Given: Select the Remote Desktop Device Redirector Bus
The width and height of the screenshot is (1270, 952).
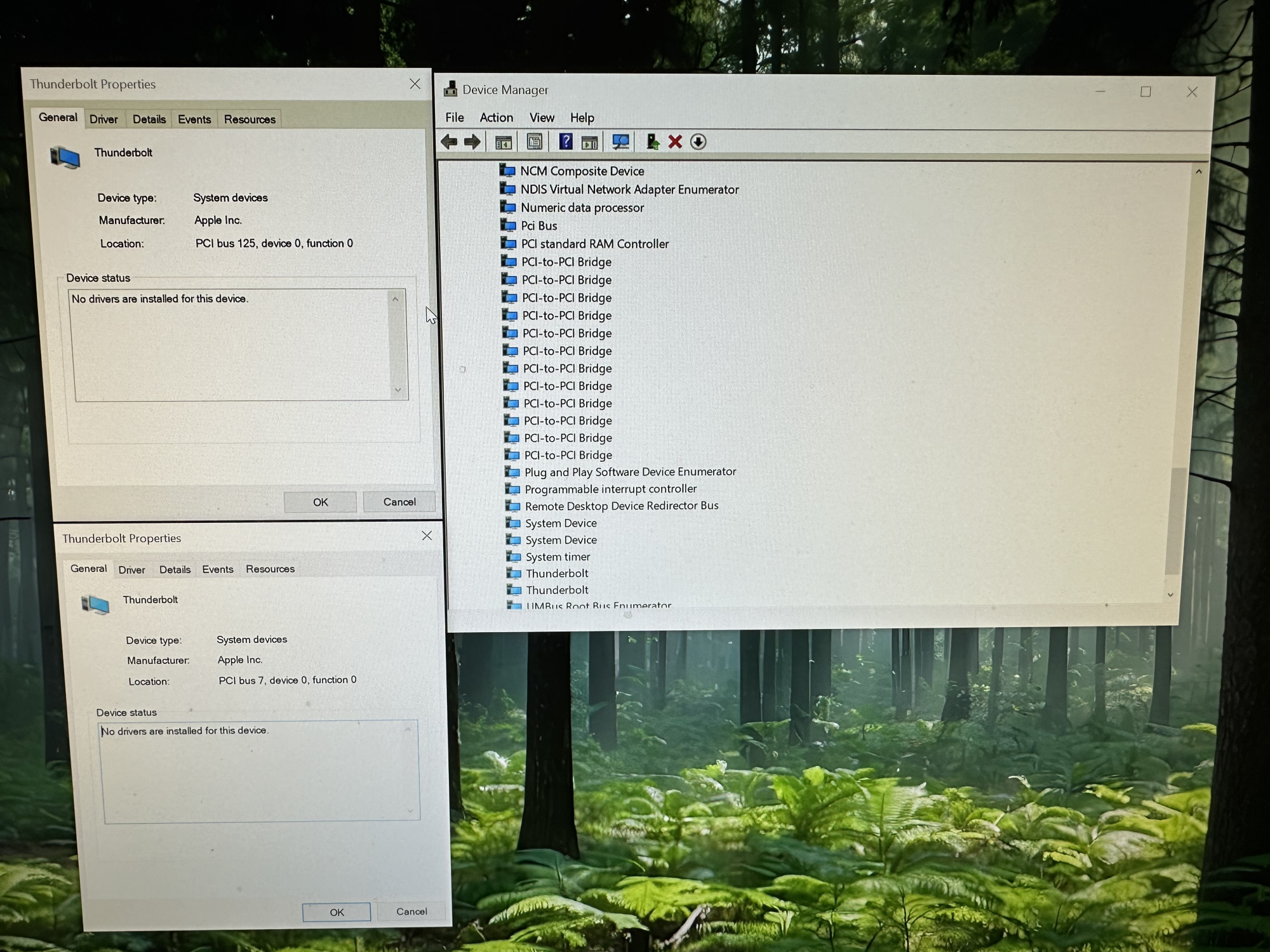Looking at the screenshot, I should coord(621,506).
